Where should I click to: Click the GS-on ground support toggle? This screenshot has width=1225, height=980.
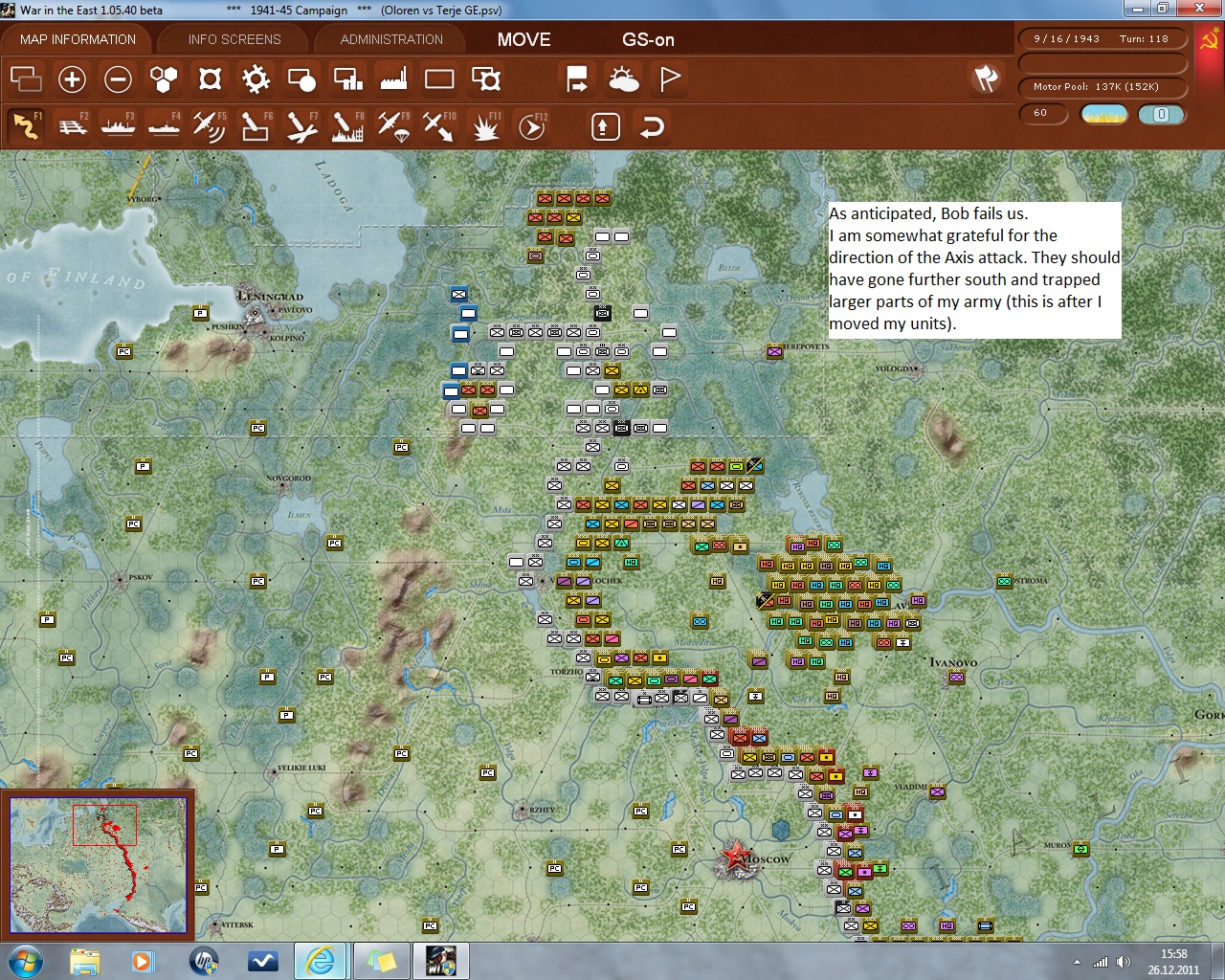(x=648, y=39)
